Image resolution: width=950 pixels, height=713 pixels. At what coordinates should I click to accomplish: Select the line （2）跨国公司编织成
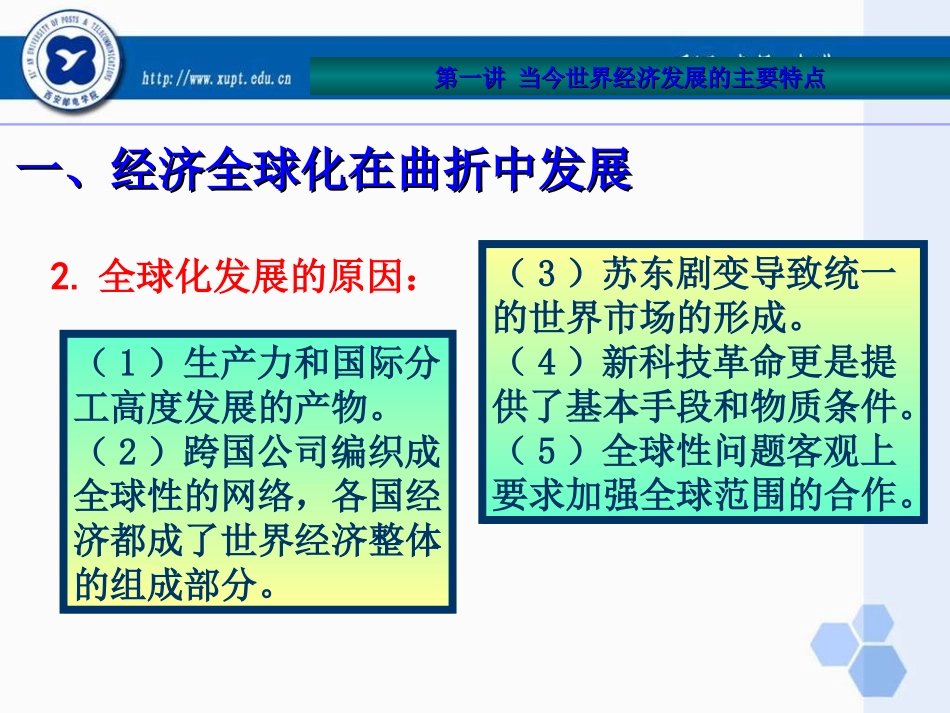point(261,452)
